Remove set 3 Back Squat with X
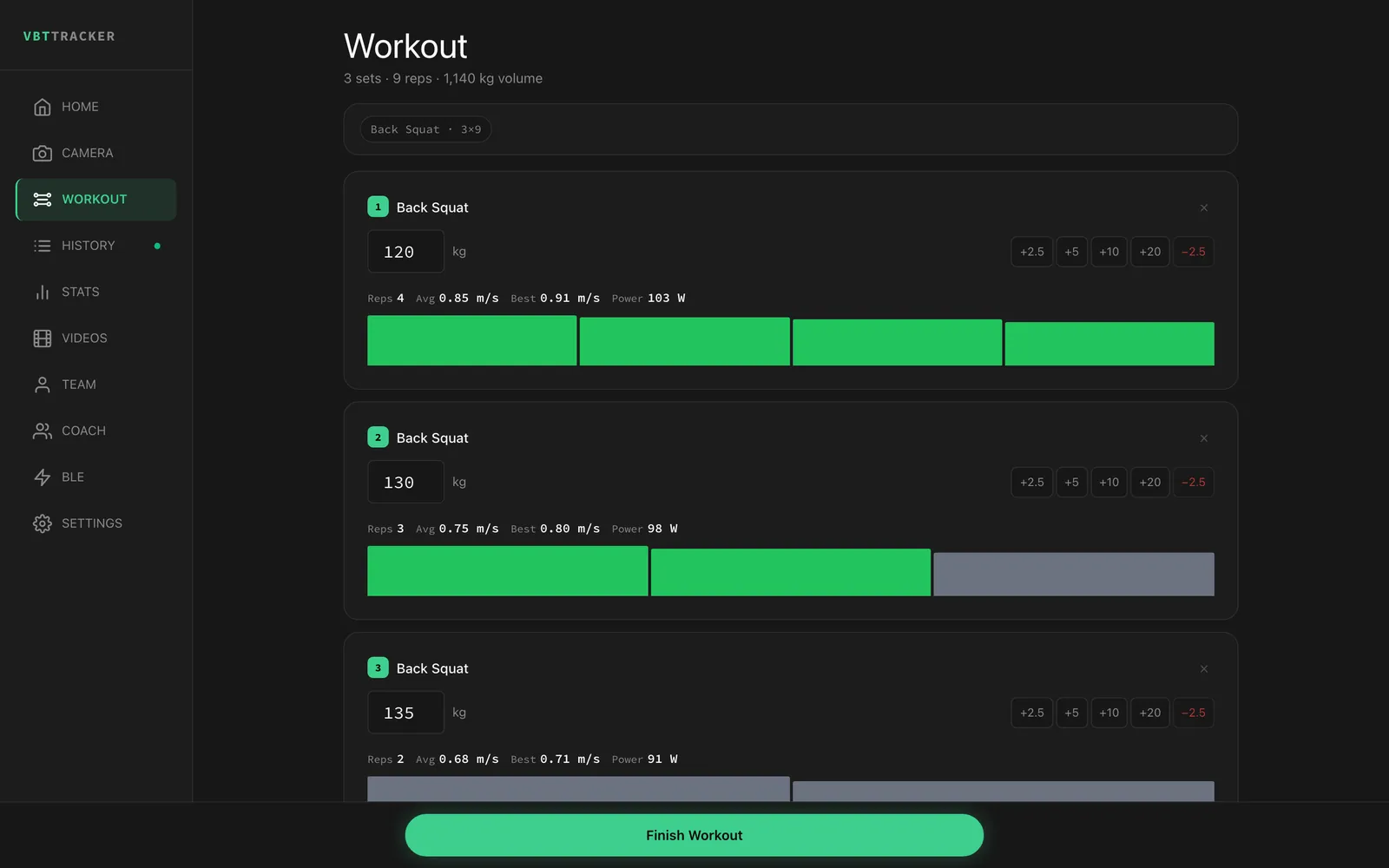 click(x=1204, y=668)
